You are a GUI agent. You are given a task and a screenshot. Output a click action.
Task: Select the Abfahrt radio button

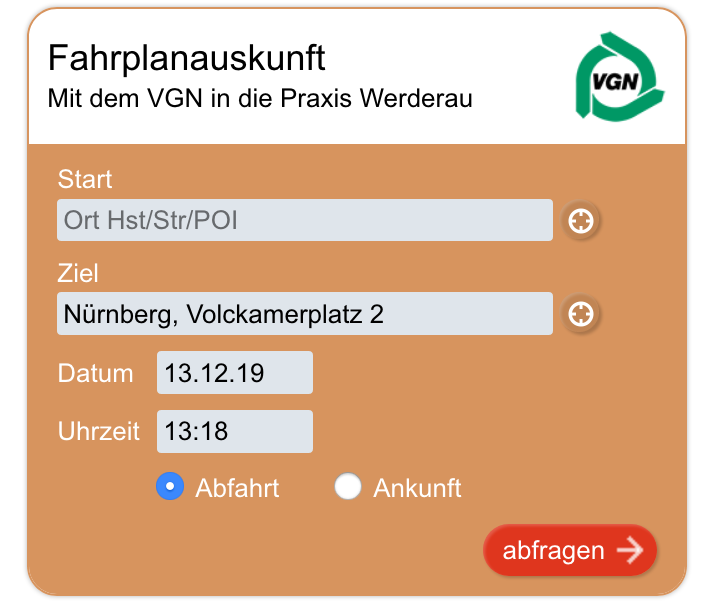click(x=170, y=487)
